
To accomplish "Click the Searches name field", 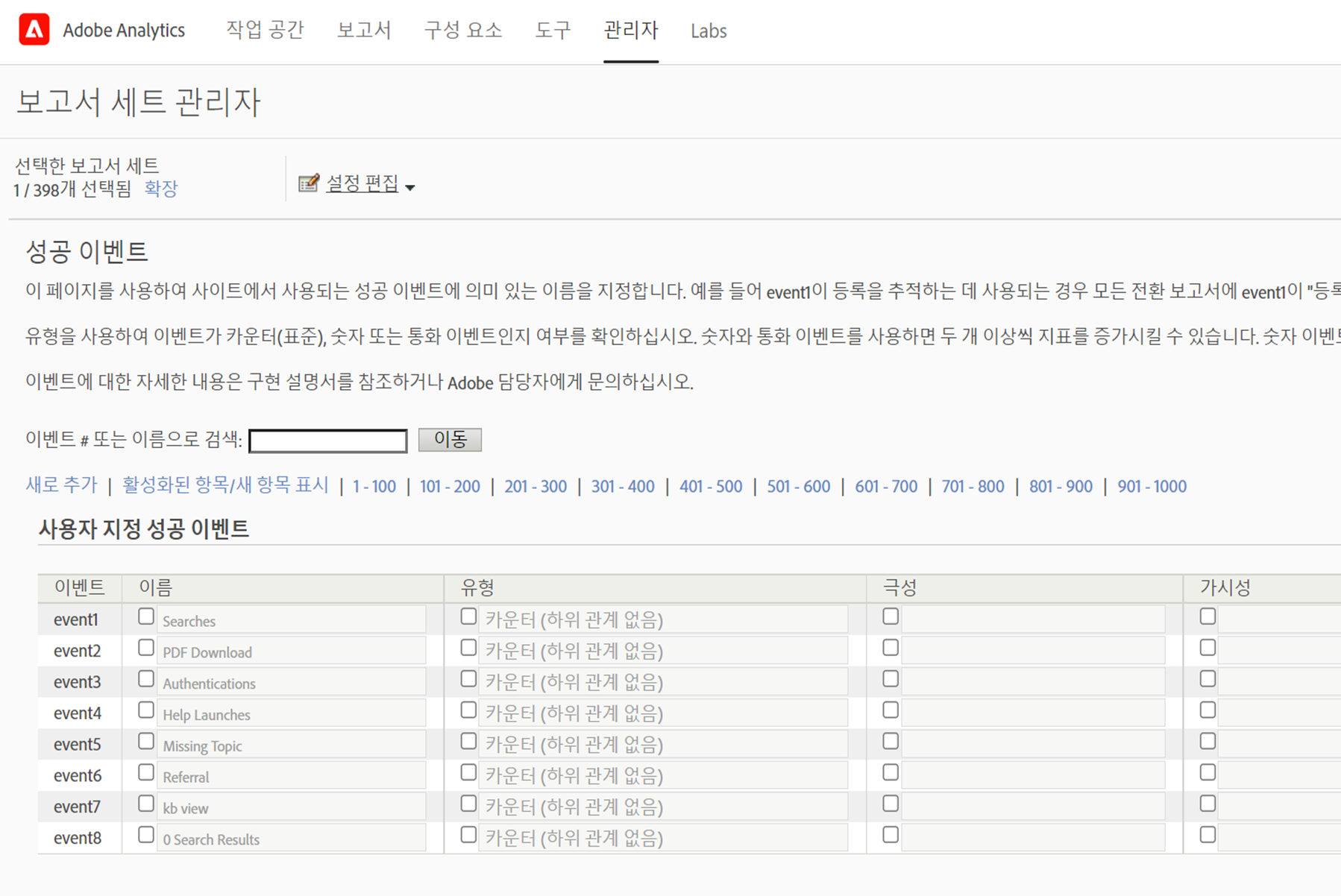I will click(292, 620).
